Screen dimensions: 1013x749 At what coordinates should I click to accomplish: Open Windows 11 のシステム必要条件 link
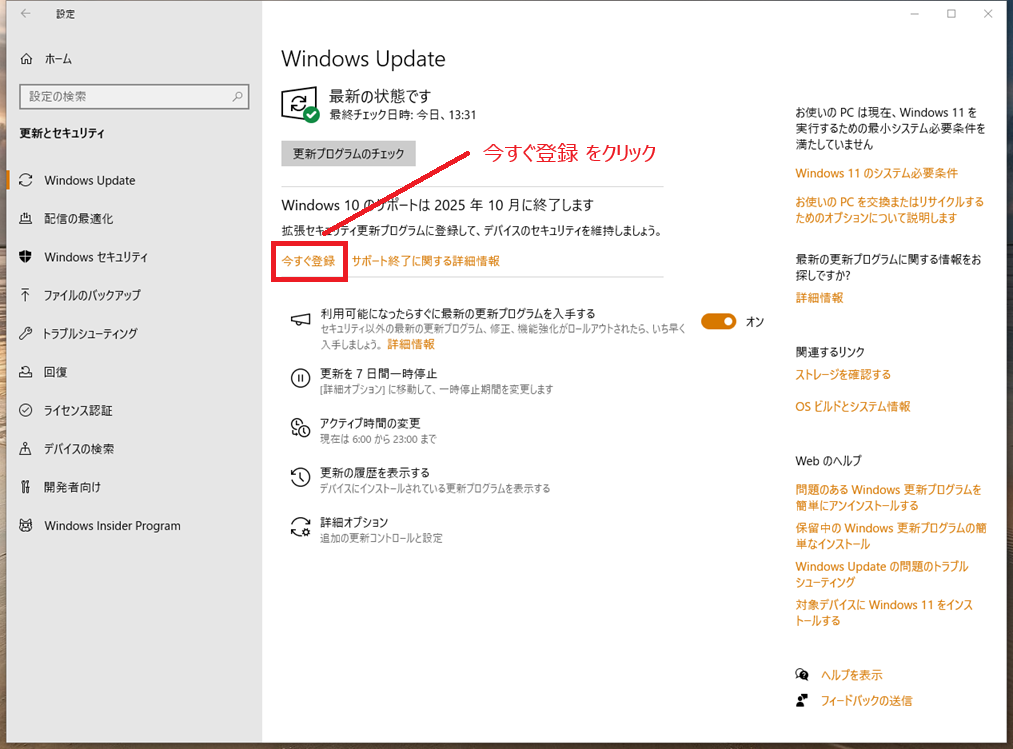pyautogui.click(x=876, y=173)
